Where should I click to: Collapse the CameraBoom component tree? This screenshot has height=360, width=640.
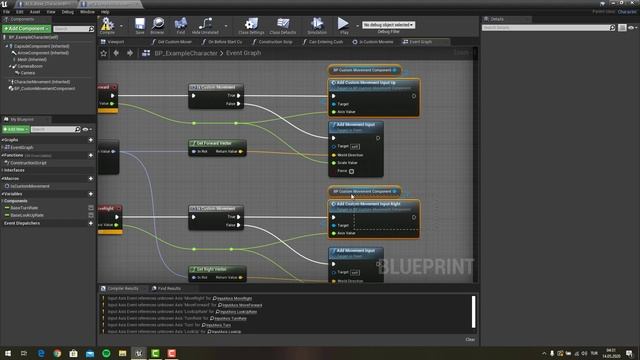point(10,66)
